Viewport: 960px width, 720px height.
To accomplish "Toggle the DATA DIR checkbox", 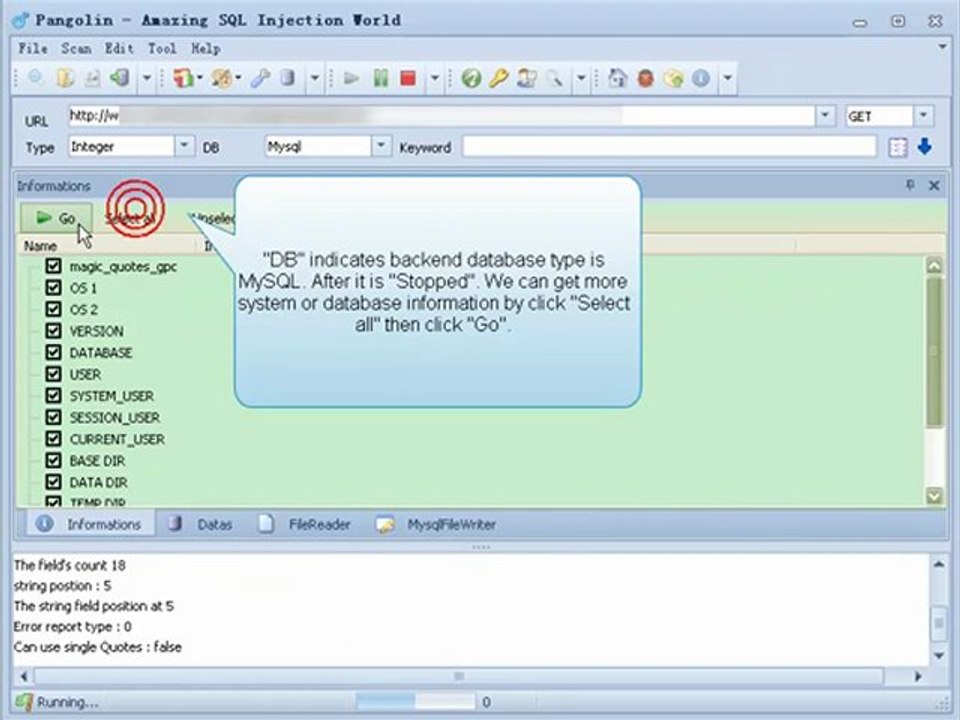I will click(53, 482).
